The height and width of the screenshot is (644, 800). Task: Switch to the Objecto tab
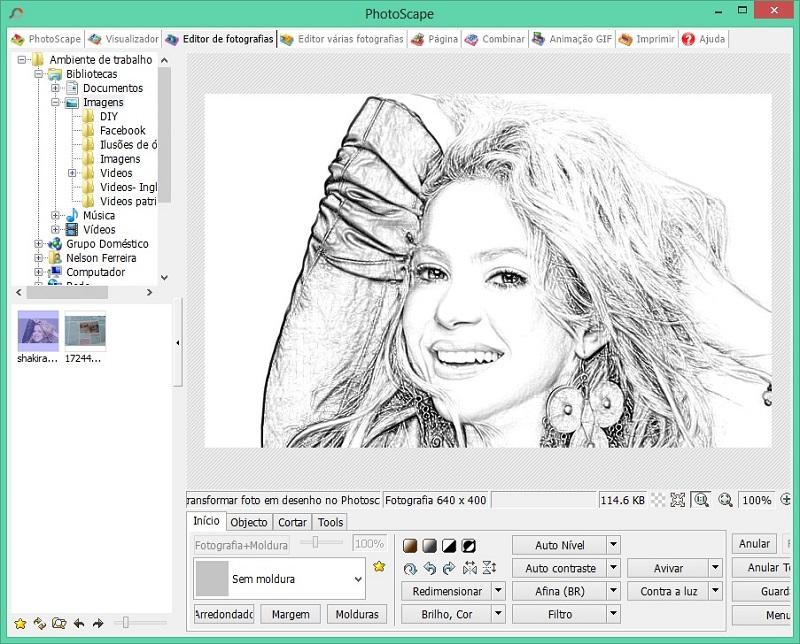click(x=249, y=522)
